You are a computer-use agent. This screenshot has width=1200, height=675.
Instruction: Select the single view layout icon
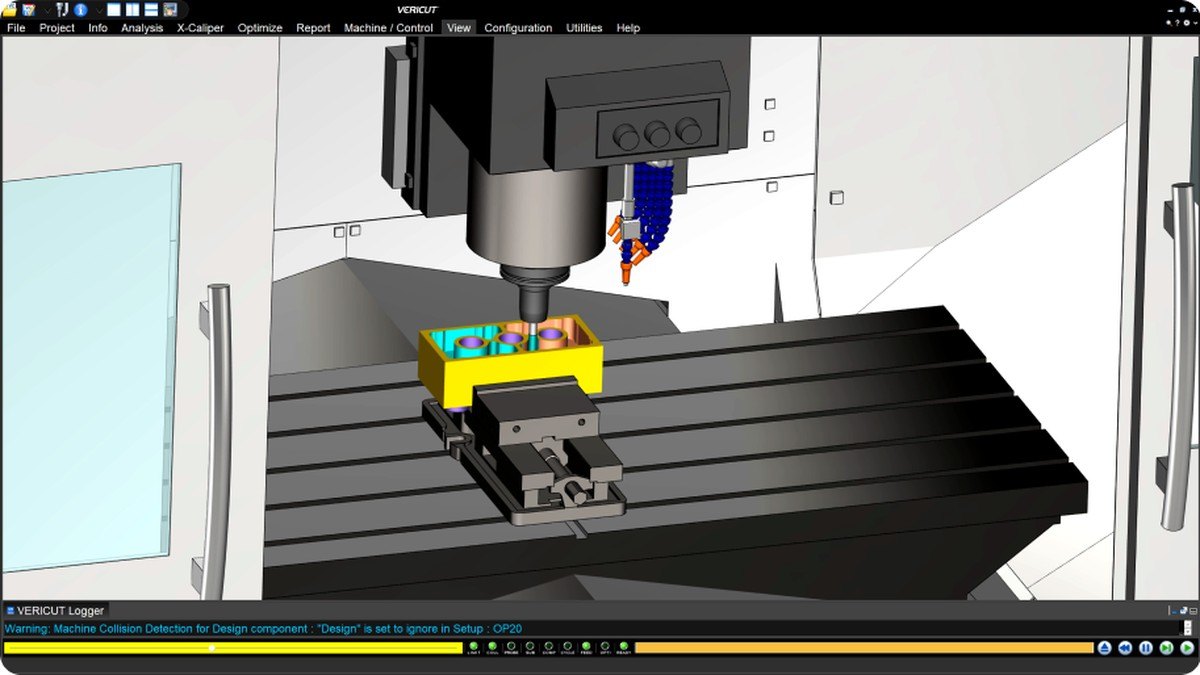point(113,10)
